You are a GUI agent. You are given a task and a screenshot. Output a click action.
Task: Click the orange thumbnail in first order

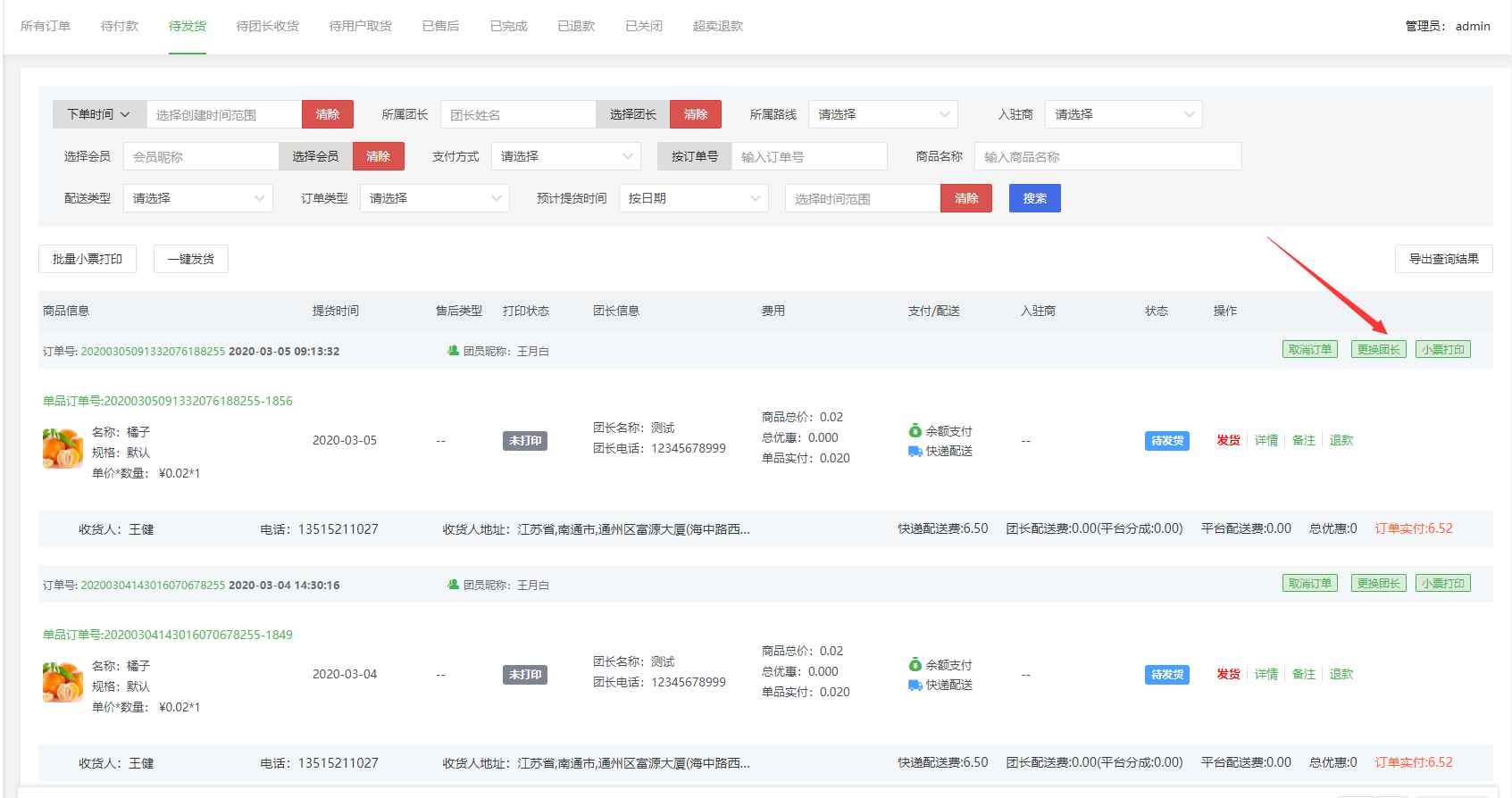pyautogui.click(x=63, y=448)
